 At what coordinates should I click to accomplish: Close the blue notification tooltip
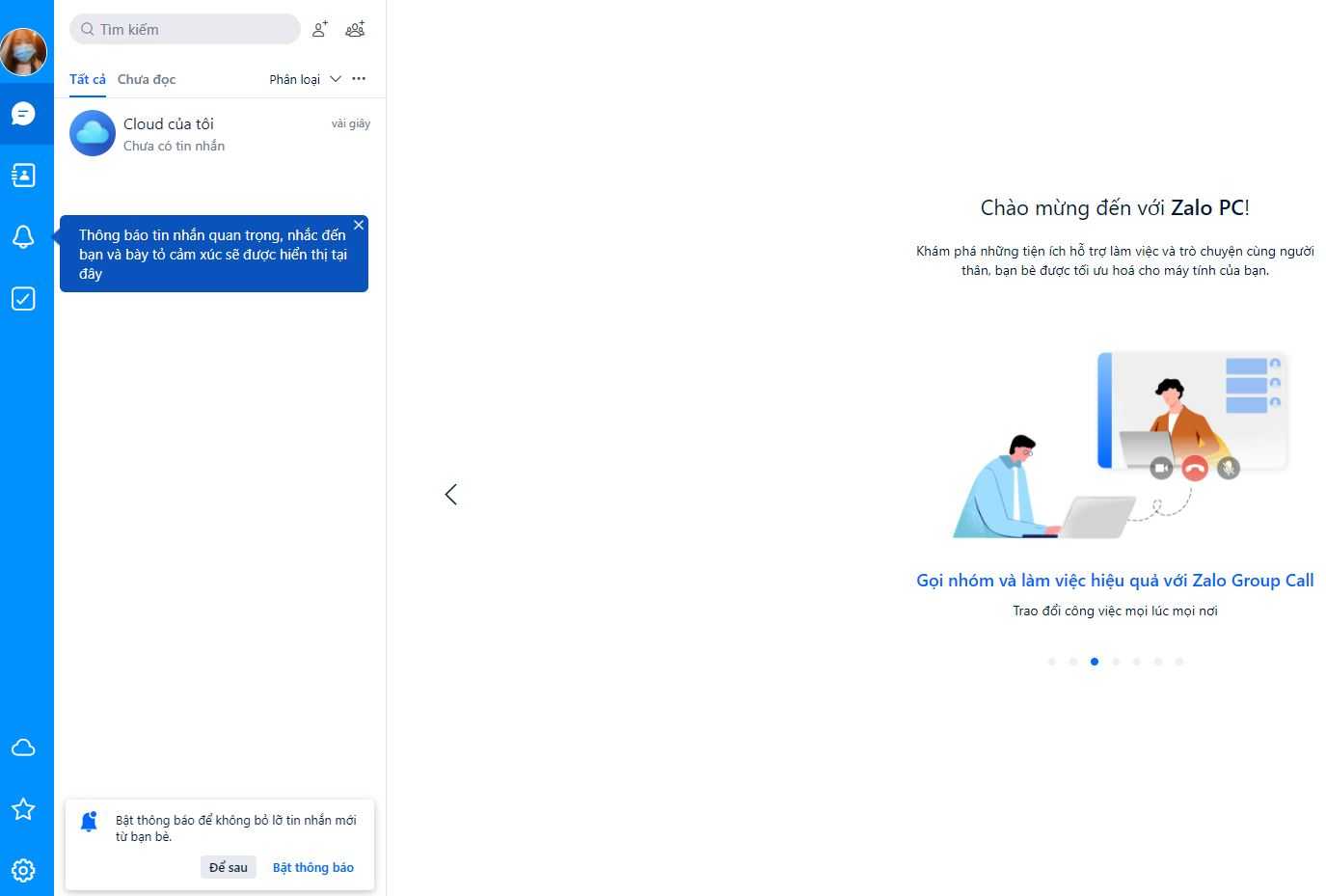[x=359, y=225]
